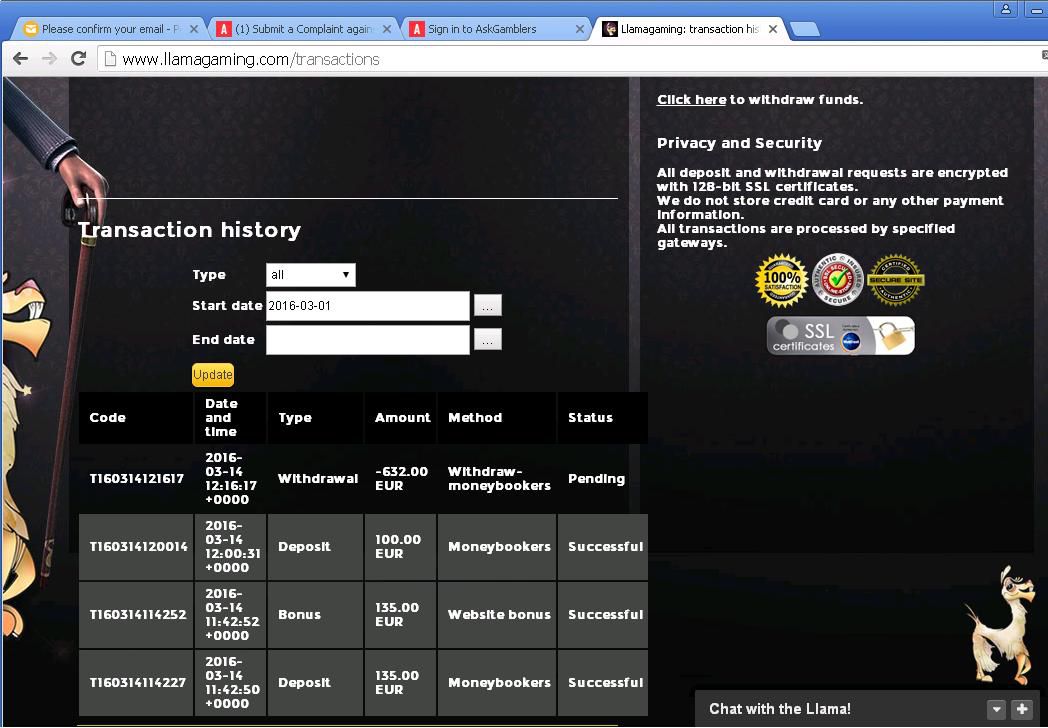The image size is (1048, 728).
Task: Click the 100% Satisfaction guarantee badge
Action: (781, 280)
